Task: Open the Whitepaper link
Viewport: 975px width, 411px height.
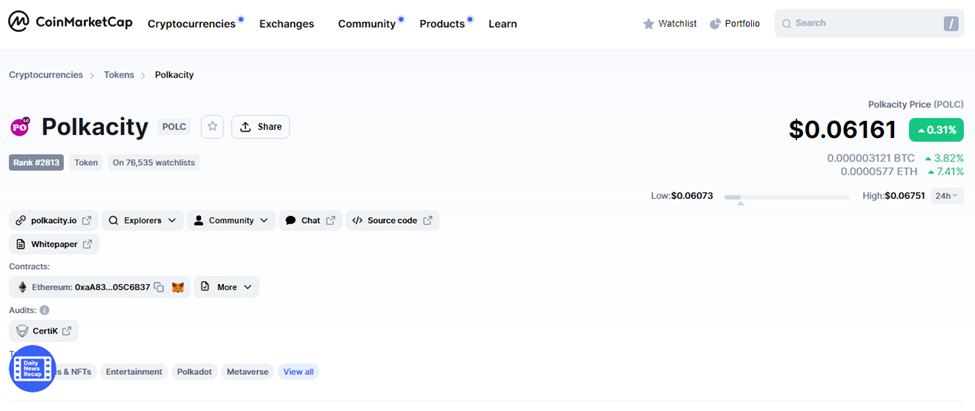Action: 54,244
